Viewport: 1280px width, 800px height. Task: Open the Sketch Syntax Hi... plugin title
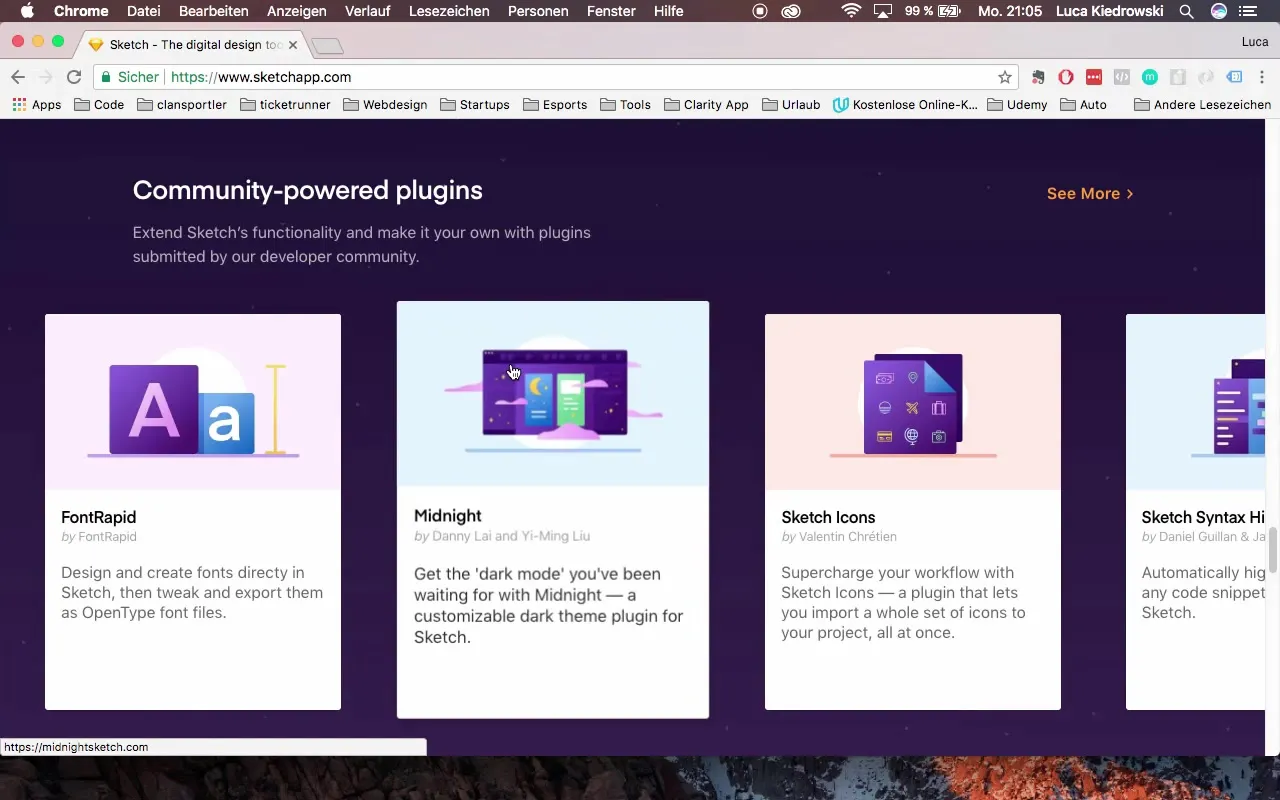pos(1203,517)
